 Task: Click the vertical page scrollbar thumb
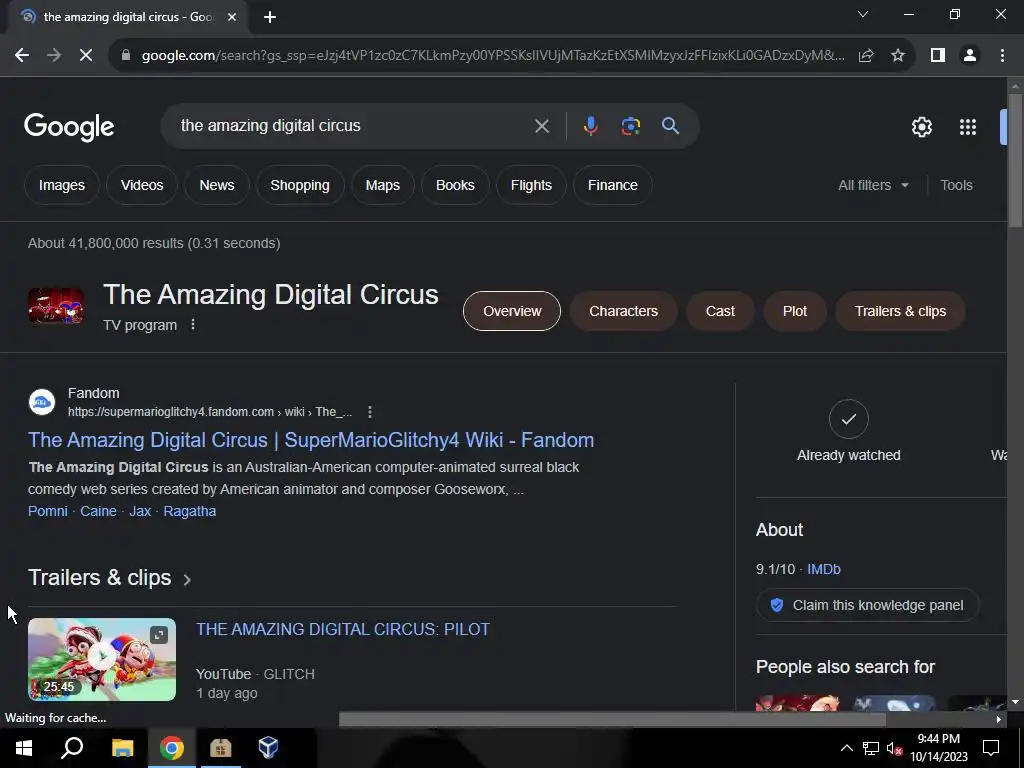[x=1014, y=161]
